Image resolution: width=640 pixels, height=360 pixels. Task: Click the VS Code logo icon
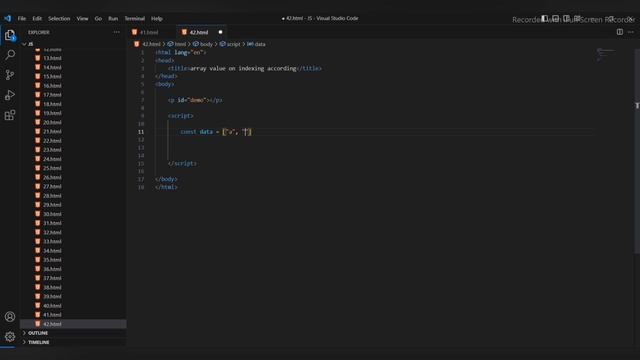tap(8, 18)
